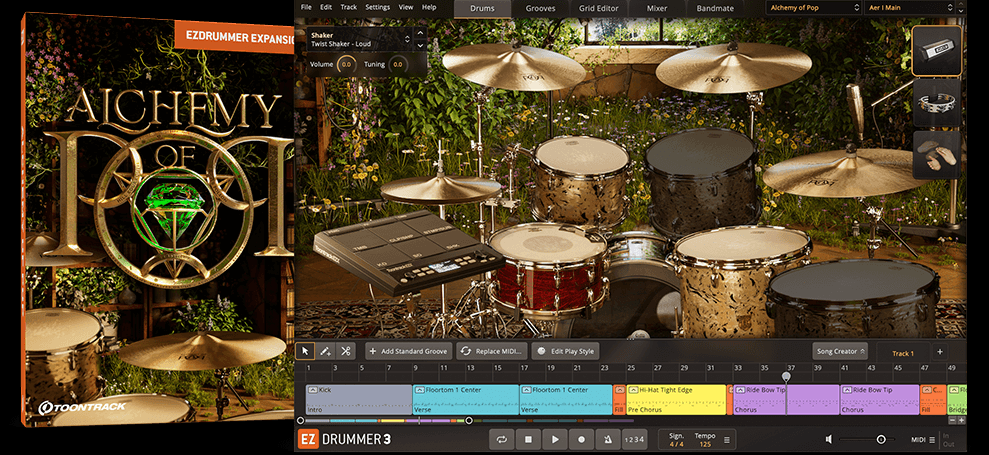This screenshot has width=989, height=455.
Task: Click Add Standard Groove button
Action: 408,352
